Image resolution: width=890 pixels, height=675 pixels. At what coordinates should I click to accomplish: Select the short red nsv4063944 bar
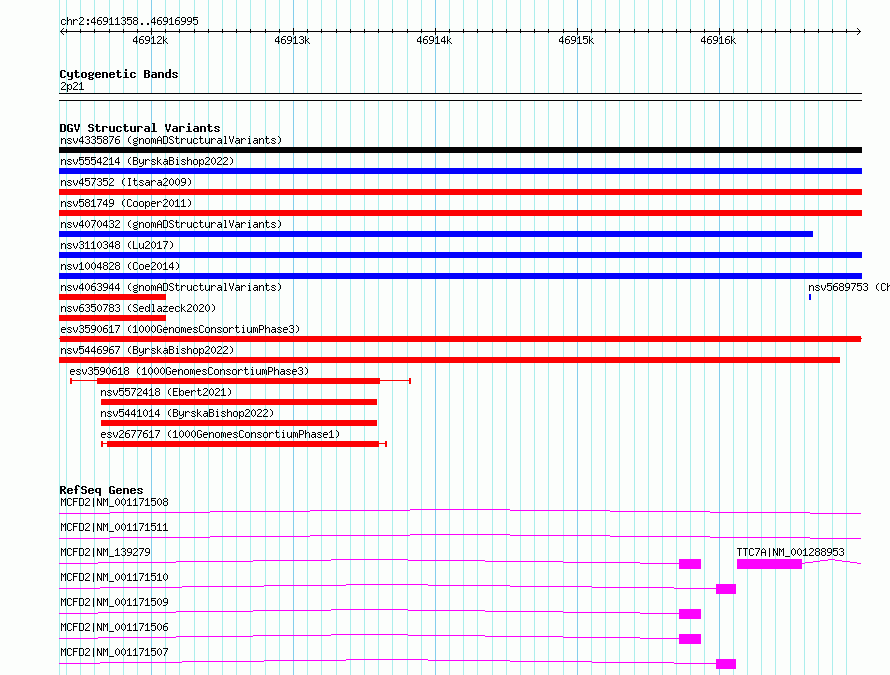point(112,297)
